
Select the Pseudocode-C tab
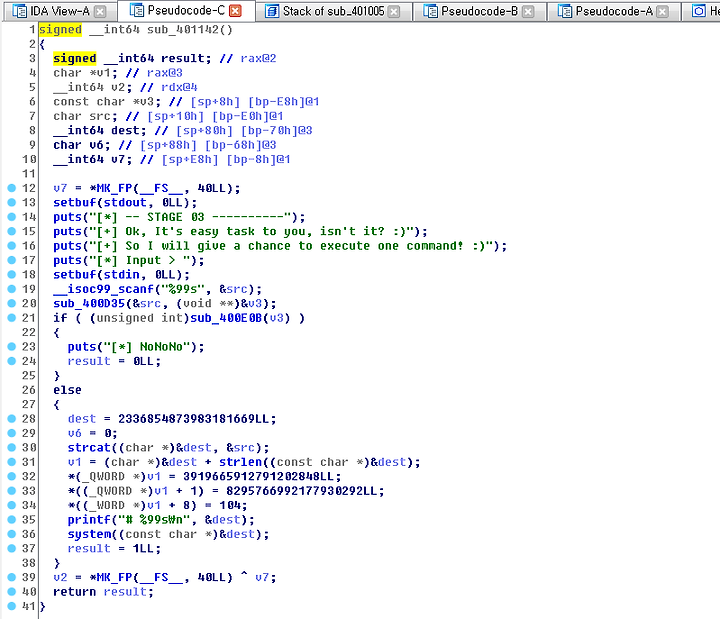186,10
